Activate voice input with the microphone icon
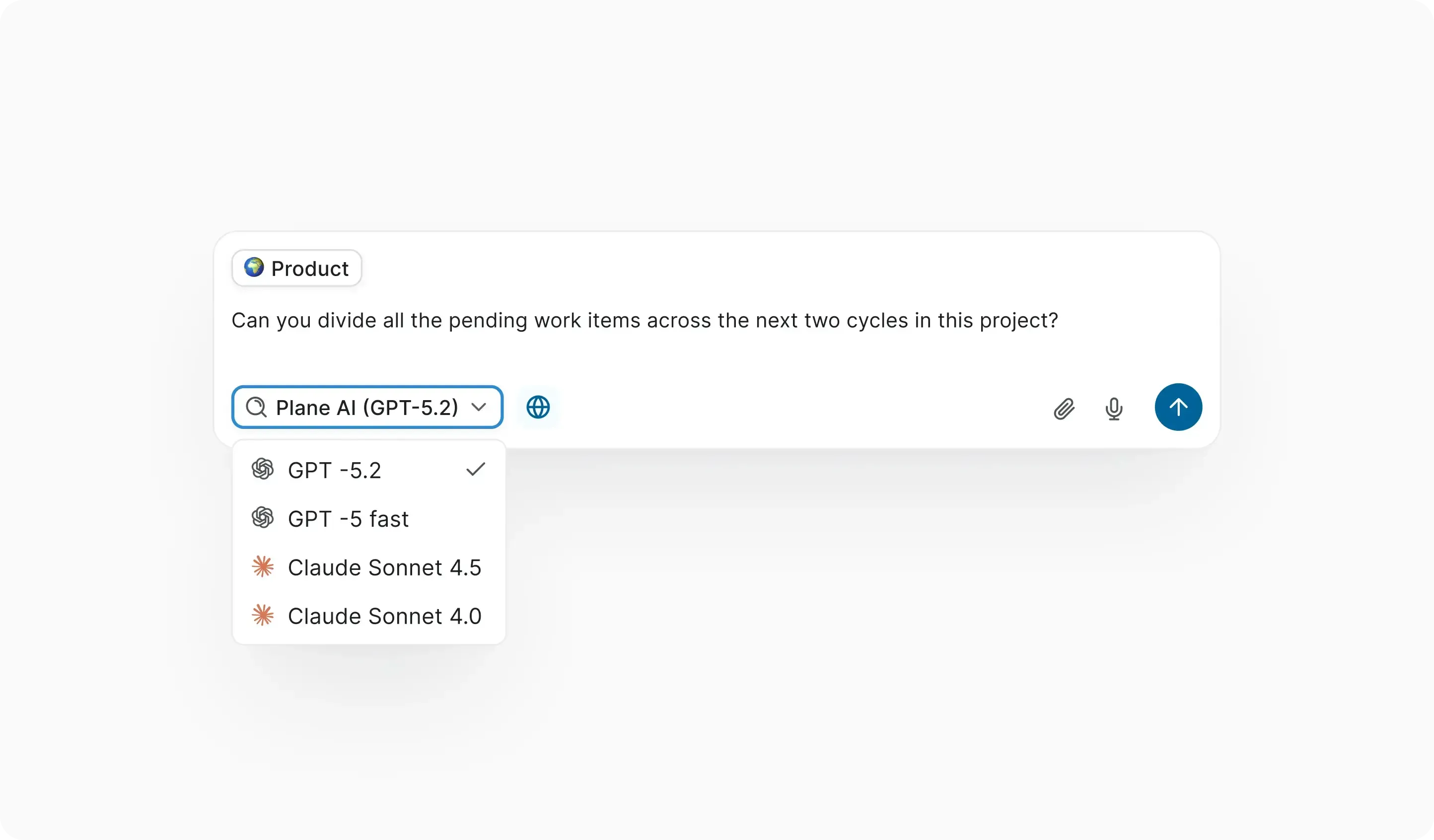 tap(1114, 408)
